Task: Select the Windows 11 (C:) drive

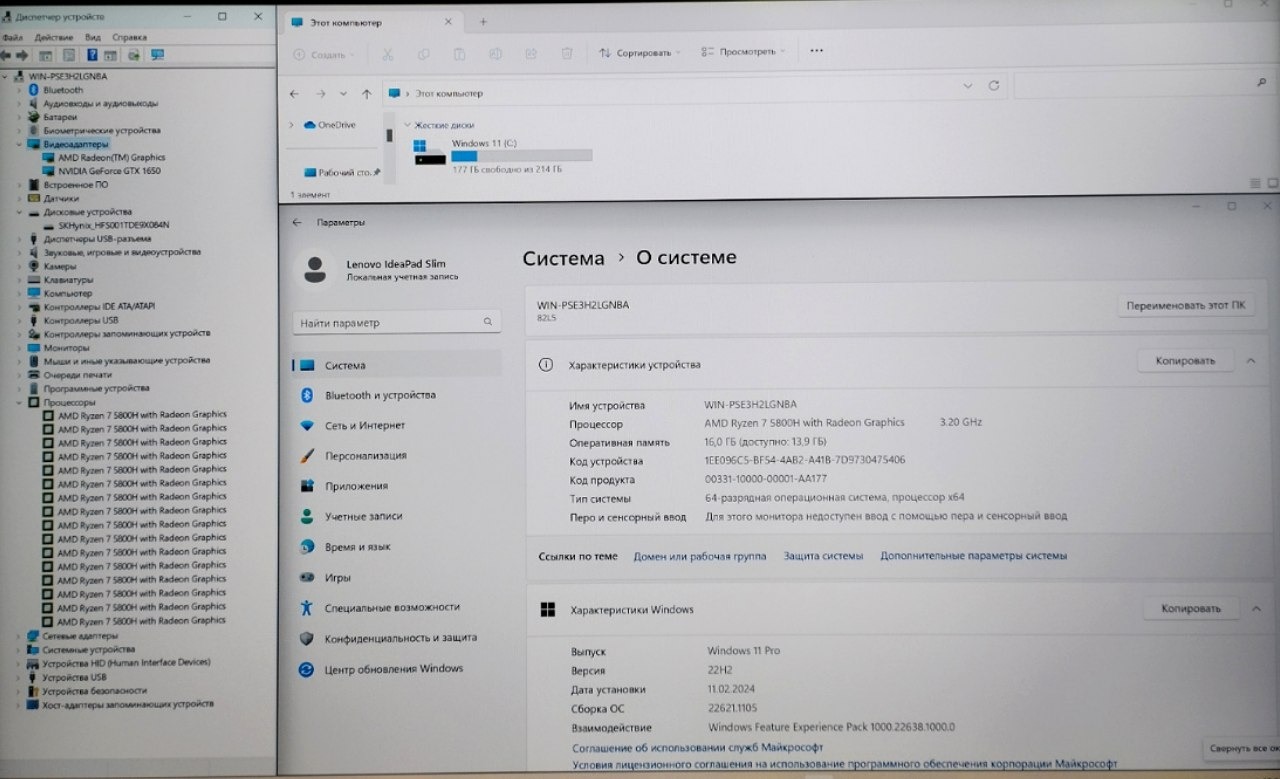Action: pyautogui.click(x=503, y=156)
